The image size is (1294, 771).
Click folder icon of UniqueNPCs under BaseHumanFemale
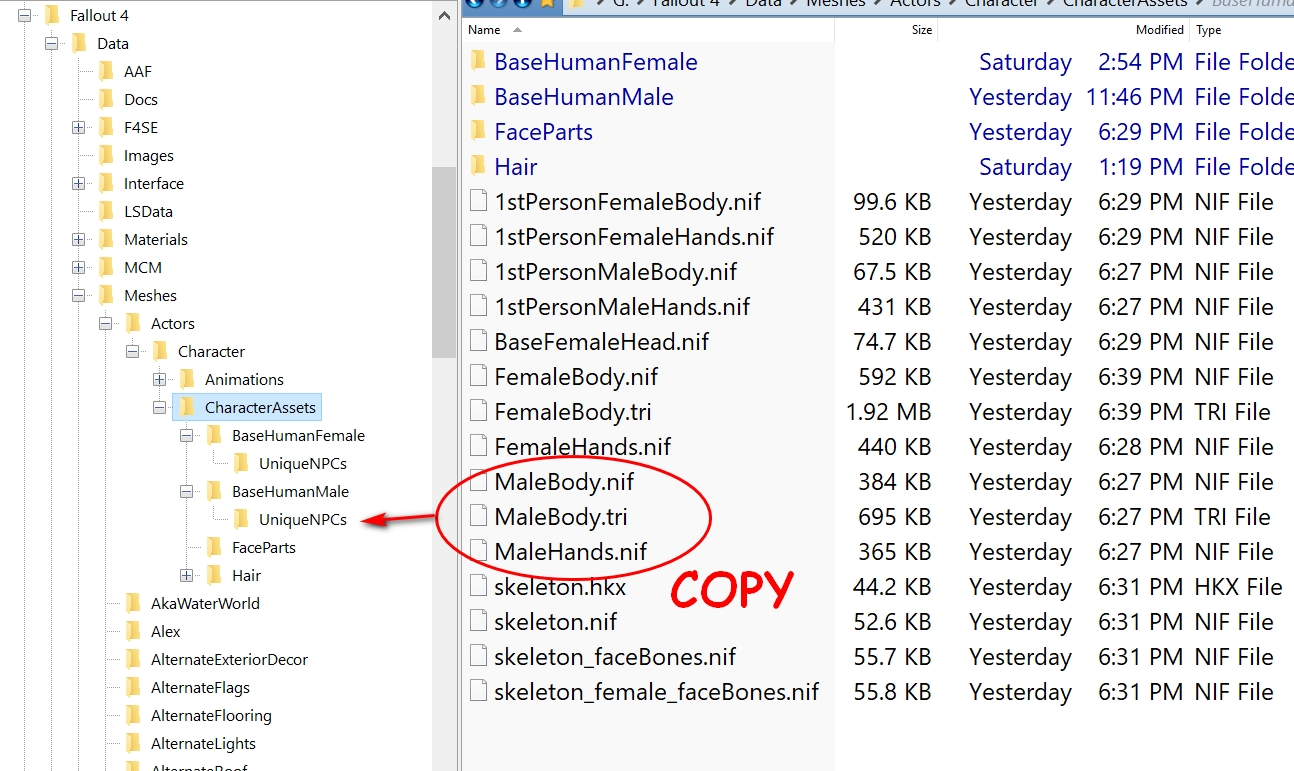(x=242, y=463)
